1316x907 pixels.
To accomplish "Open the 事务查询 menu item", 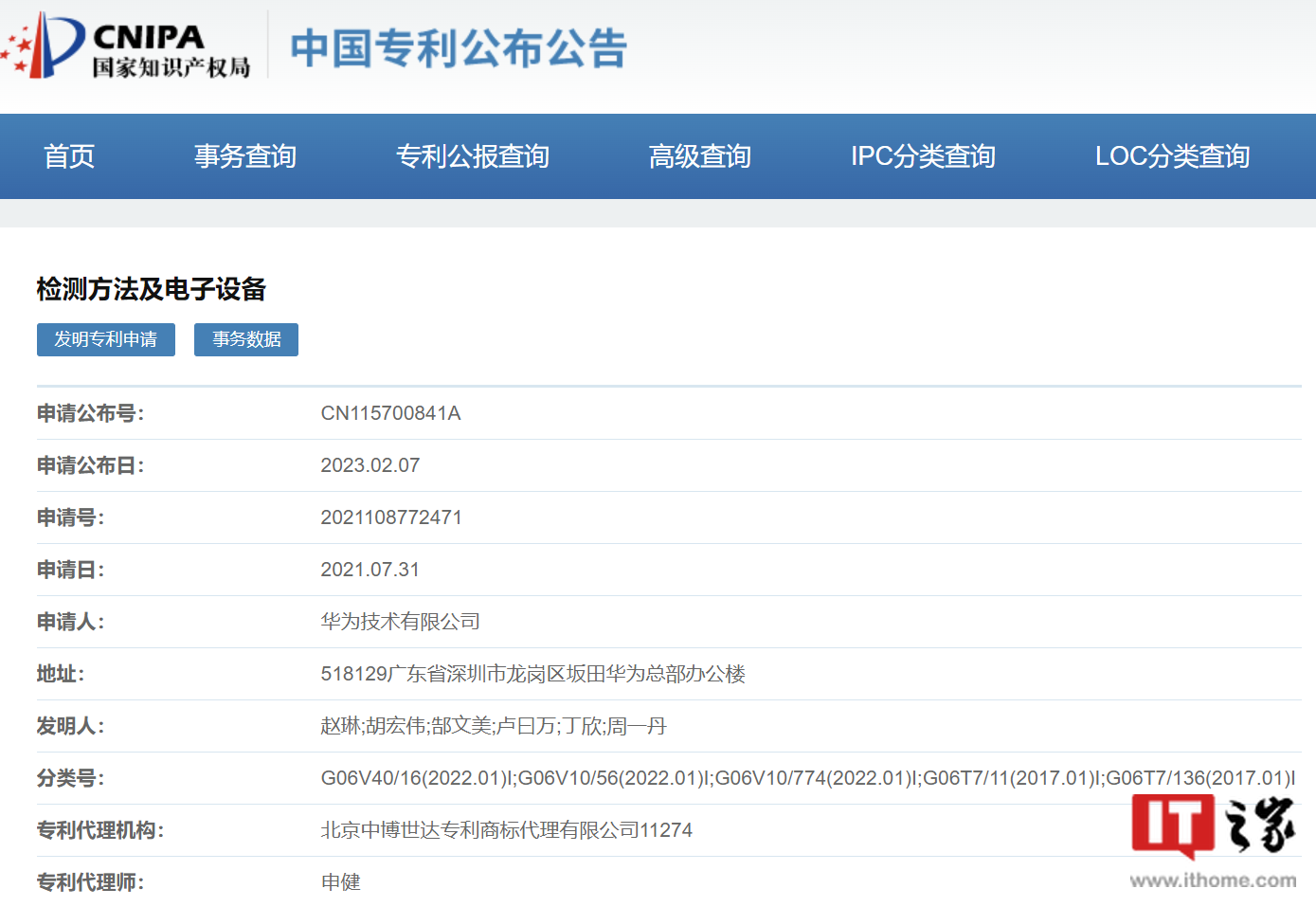I will (x=245, y=156).
